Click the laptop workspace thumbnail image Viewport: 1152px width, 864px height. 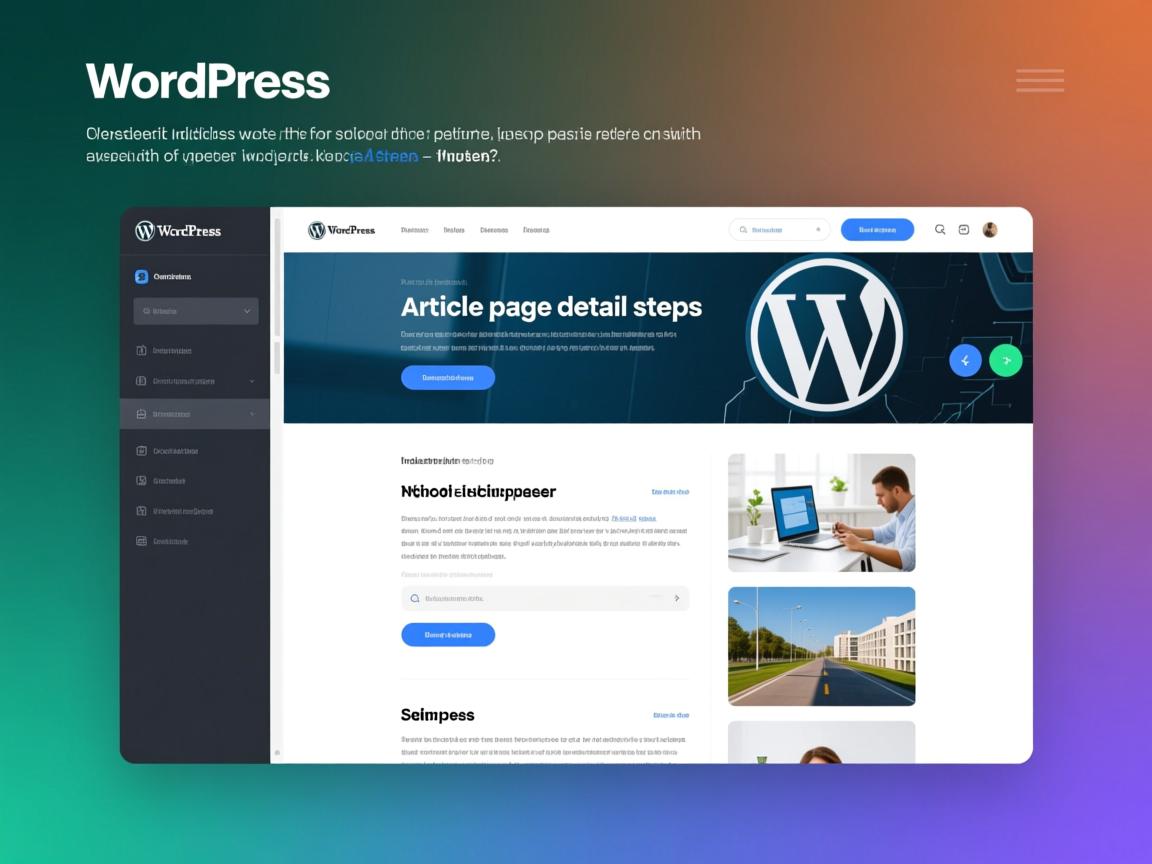coord(820,512)
